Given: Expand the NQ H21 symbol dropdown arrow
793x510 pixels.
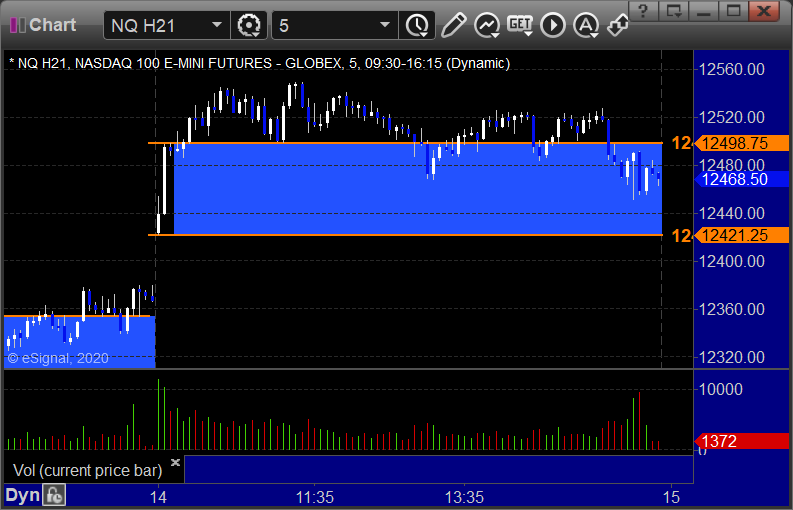Looking at the screenshot, I should (x=216, y=25).
